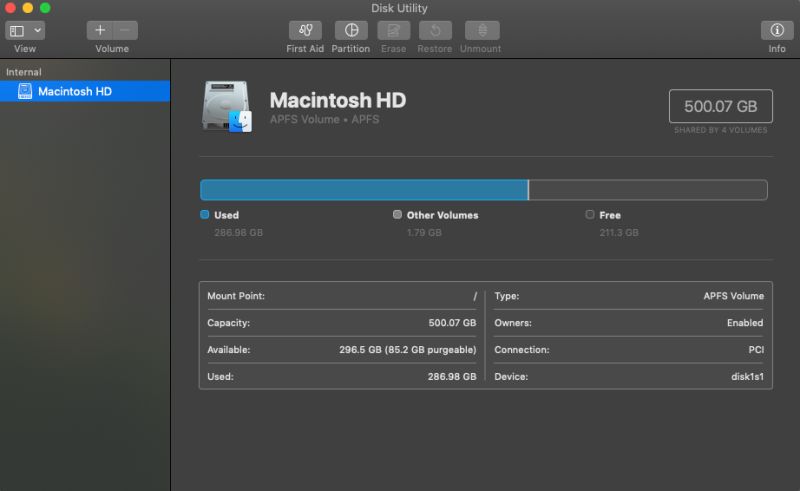Screen dimensions: 800x491
Task: Click the 500.07 GB capacity box
Action: tap(720, 106)
